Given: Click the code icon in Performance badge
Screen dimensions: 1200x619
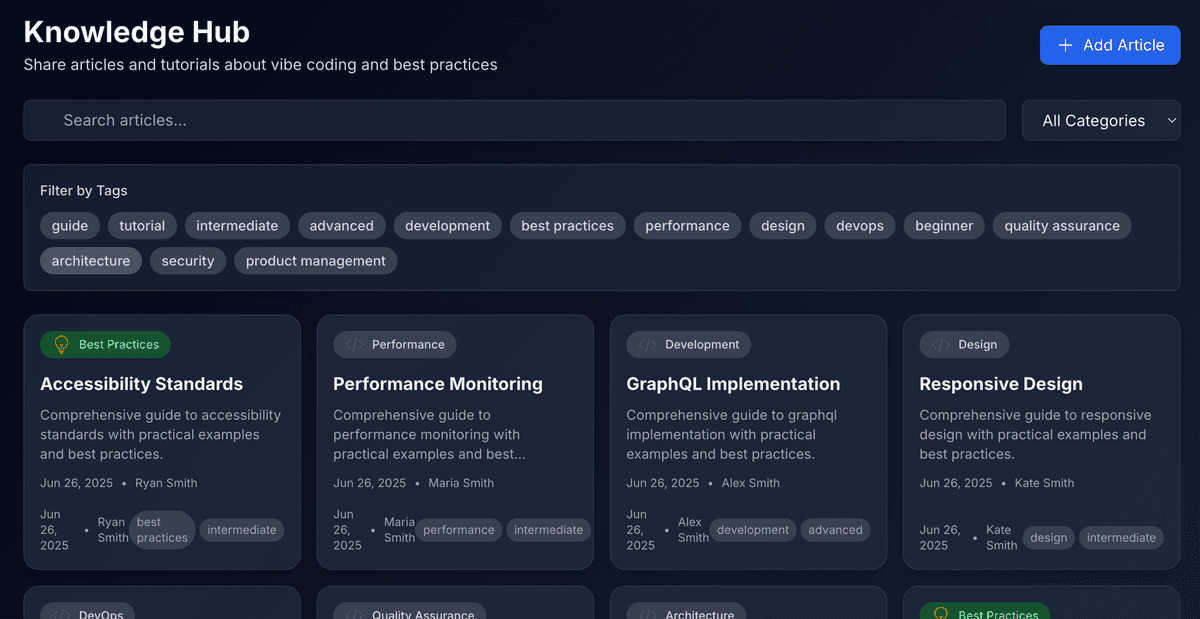Looking at the screenshot, I should coord(354,344).
